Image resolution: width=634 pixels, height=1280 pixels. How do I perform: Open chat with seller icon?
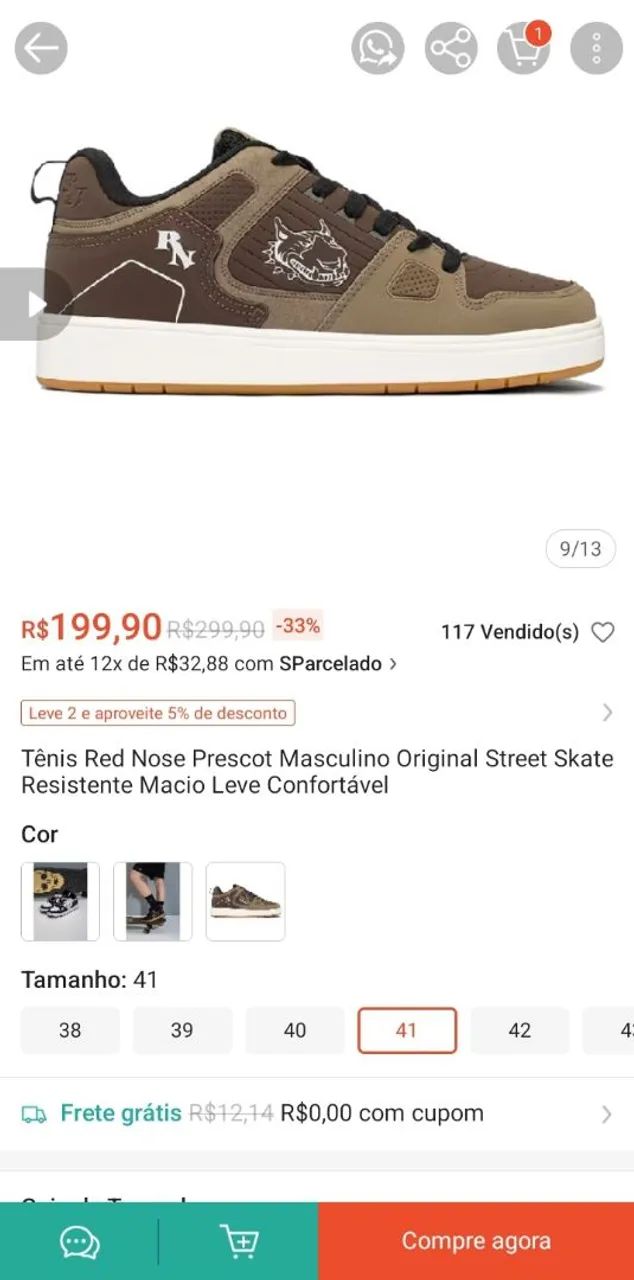tap(79, 1242)
